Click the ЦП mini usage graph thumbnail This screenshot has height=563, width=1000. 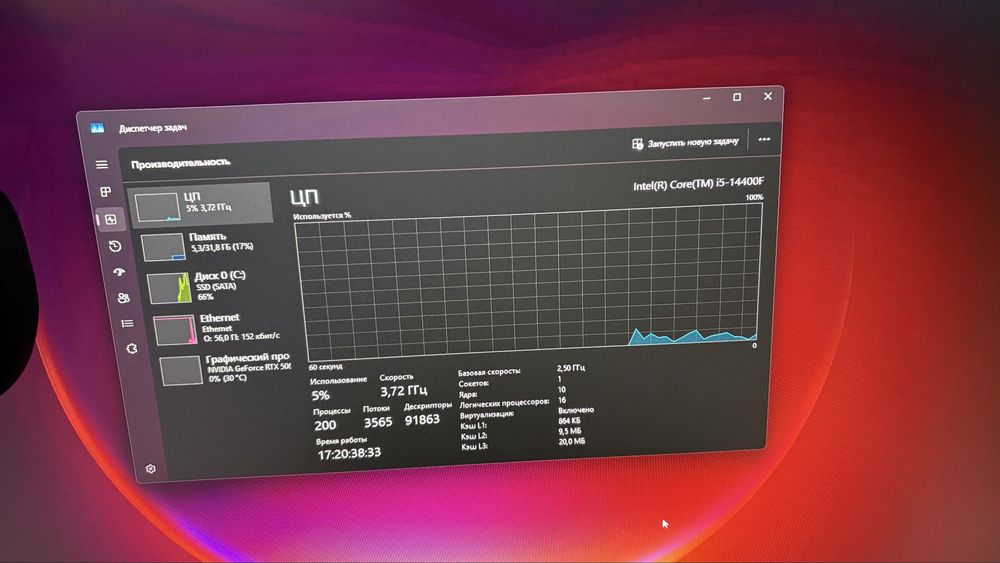[x=157, y=207]
